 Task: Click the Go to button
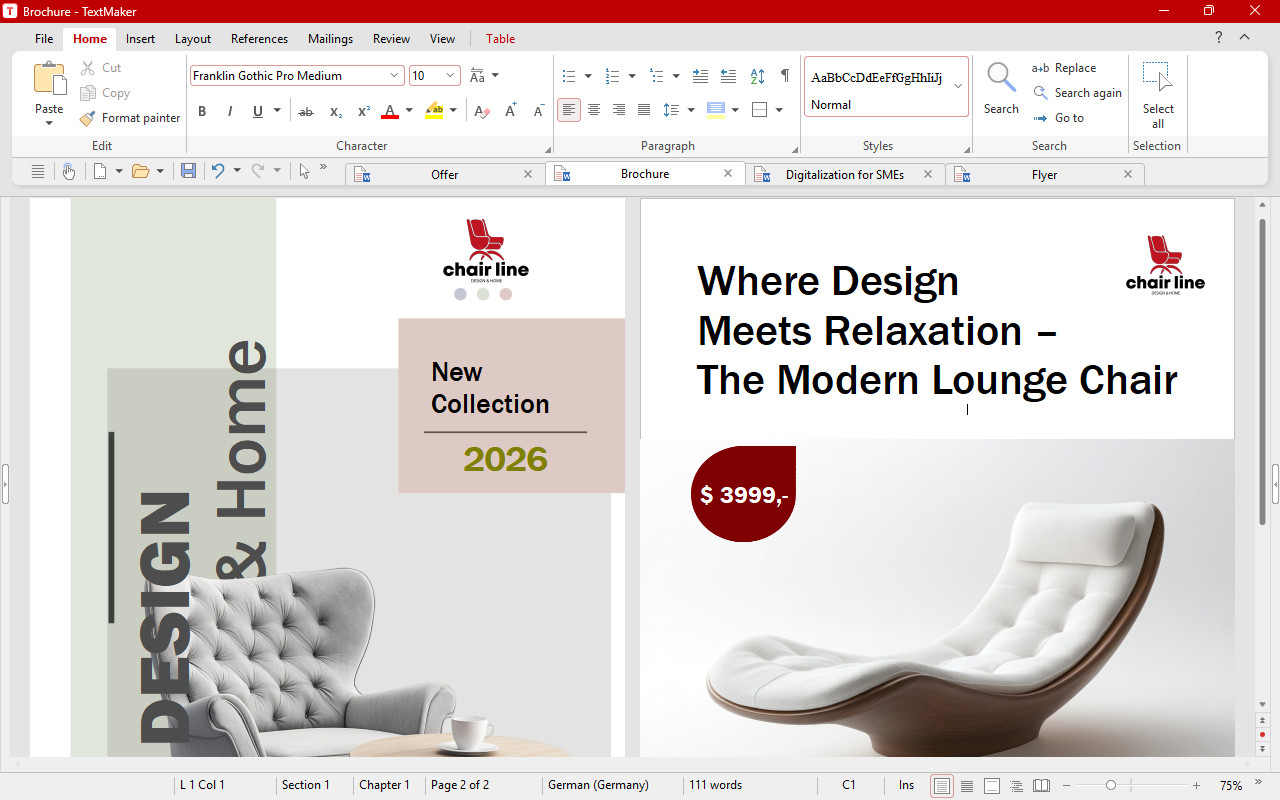click(x=1058, y=118)
